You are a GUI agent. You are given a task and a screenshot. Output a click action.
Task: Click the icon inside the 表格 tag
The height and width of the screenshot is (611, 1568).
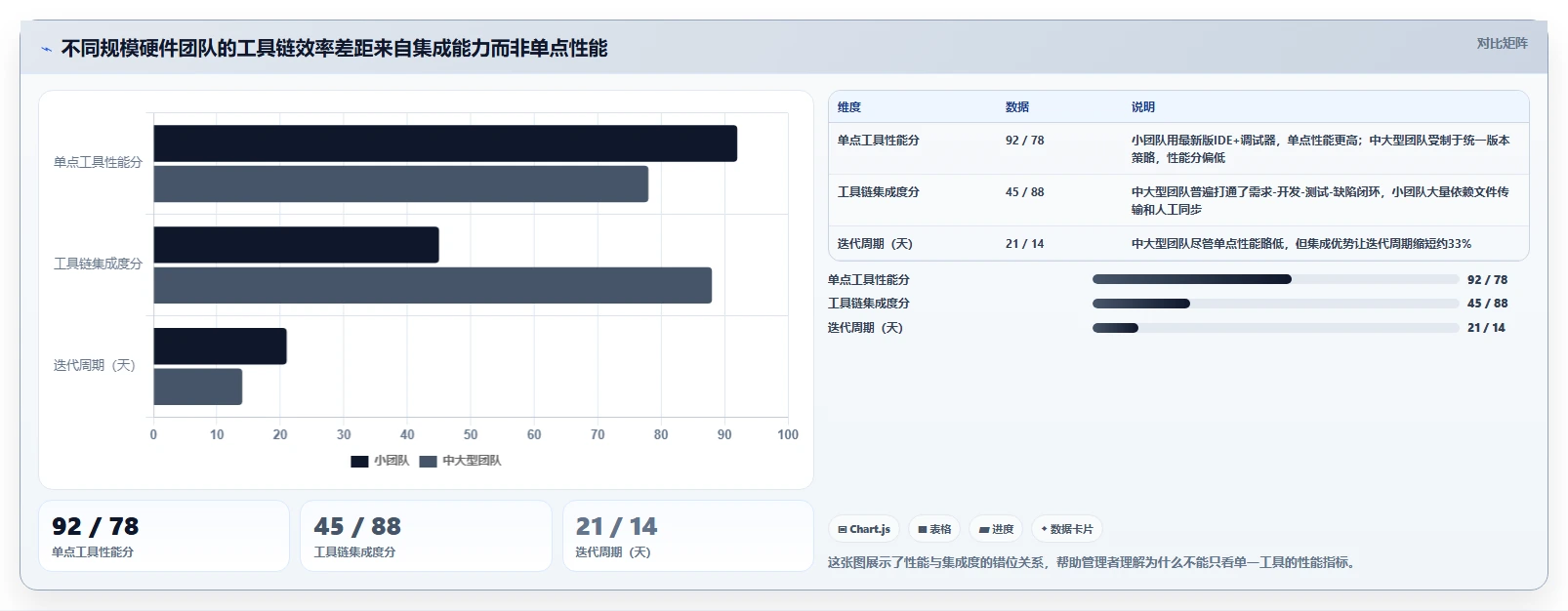923,529
